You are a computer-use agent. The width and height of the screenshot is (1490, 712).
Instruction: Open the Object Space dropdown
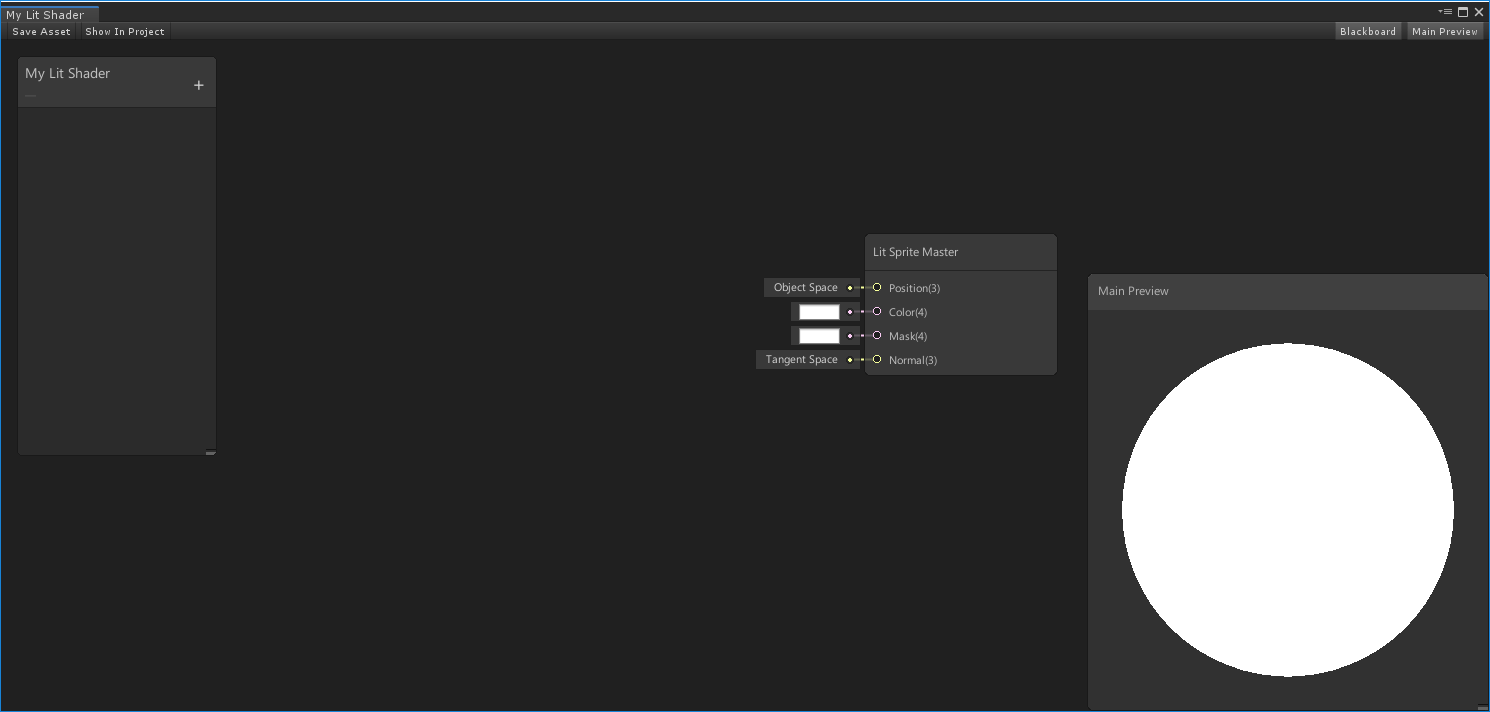tap(807, 287)
